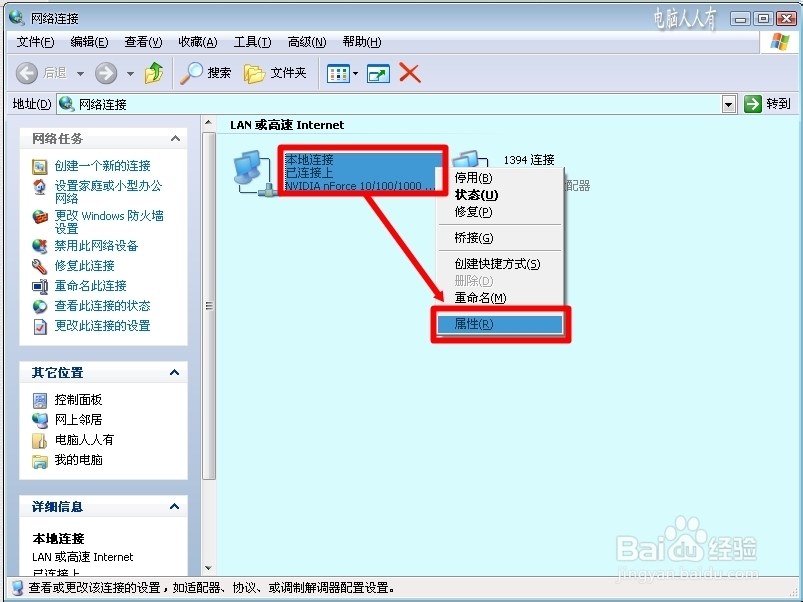
Task: Click the 本地连接 network computer icon
Action: pyautogui.click(x=254, y=173)
